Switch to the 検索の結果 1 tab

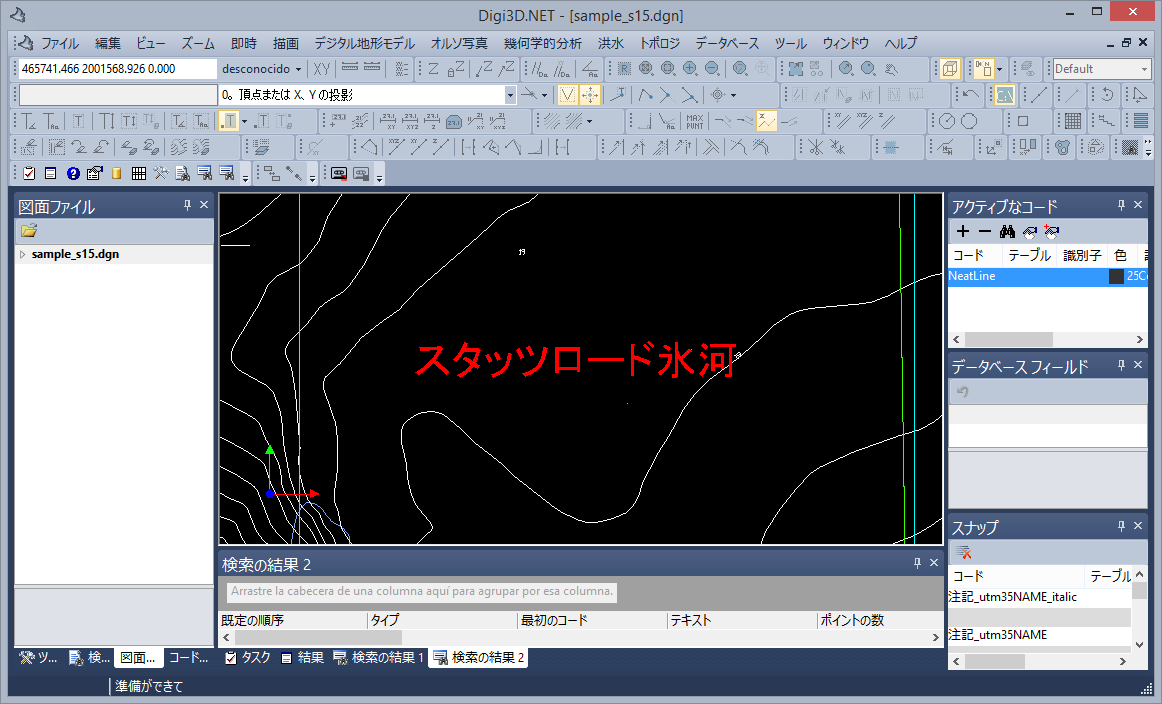pos(379,657)
